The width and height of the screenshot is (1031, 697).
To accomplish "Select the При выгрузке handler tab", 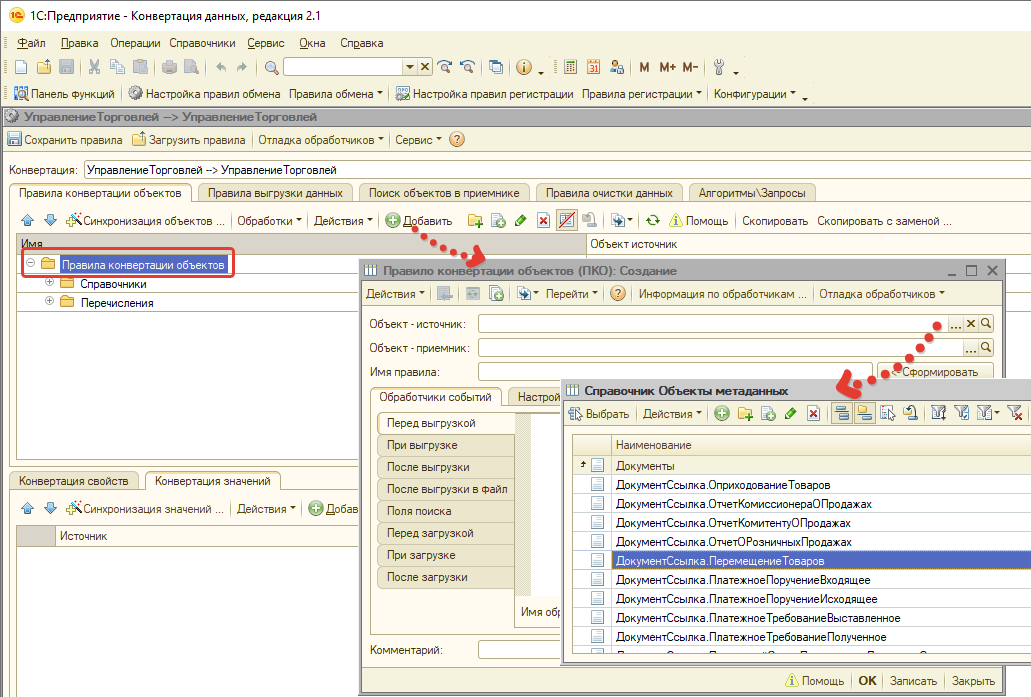I will [x=446, y=445].
